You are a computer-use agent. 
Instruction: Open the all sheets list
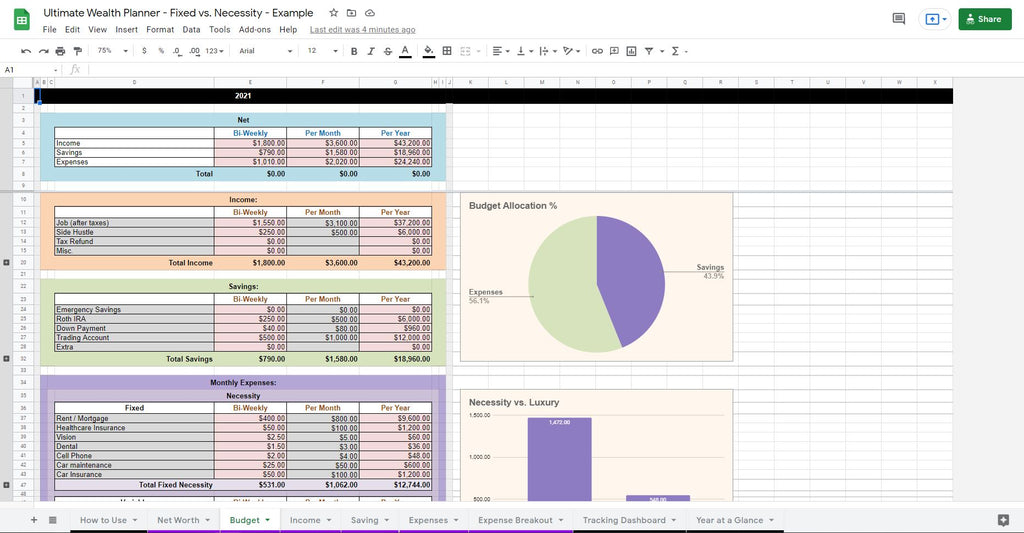(x=53, y=520)
